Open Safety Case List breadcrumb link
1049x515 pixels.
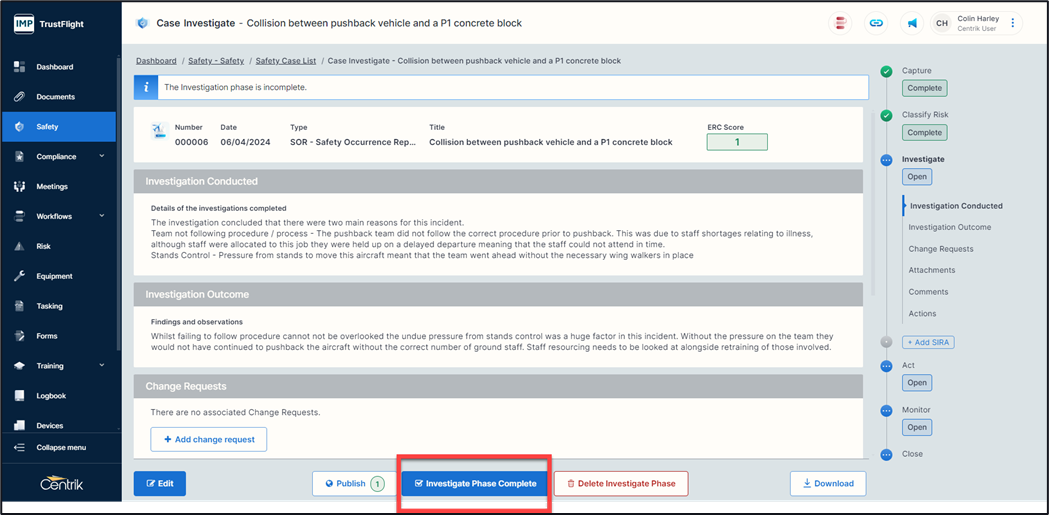click(x=285, y=61)
